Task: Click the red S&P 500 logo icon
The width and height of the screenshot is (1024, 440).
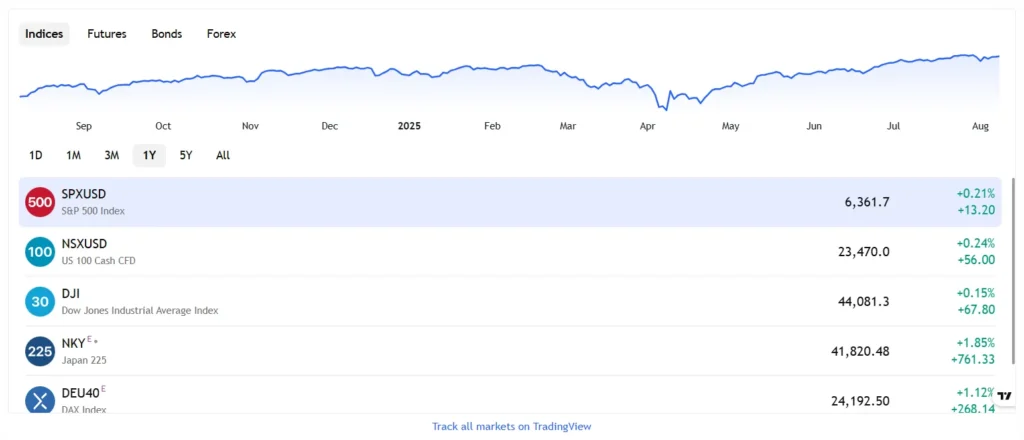Action: tap(40, 202)
